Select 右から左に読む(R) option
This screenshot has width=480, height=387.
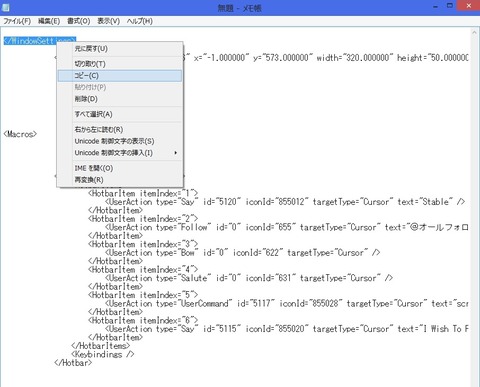(x=120, y=129)
